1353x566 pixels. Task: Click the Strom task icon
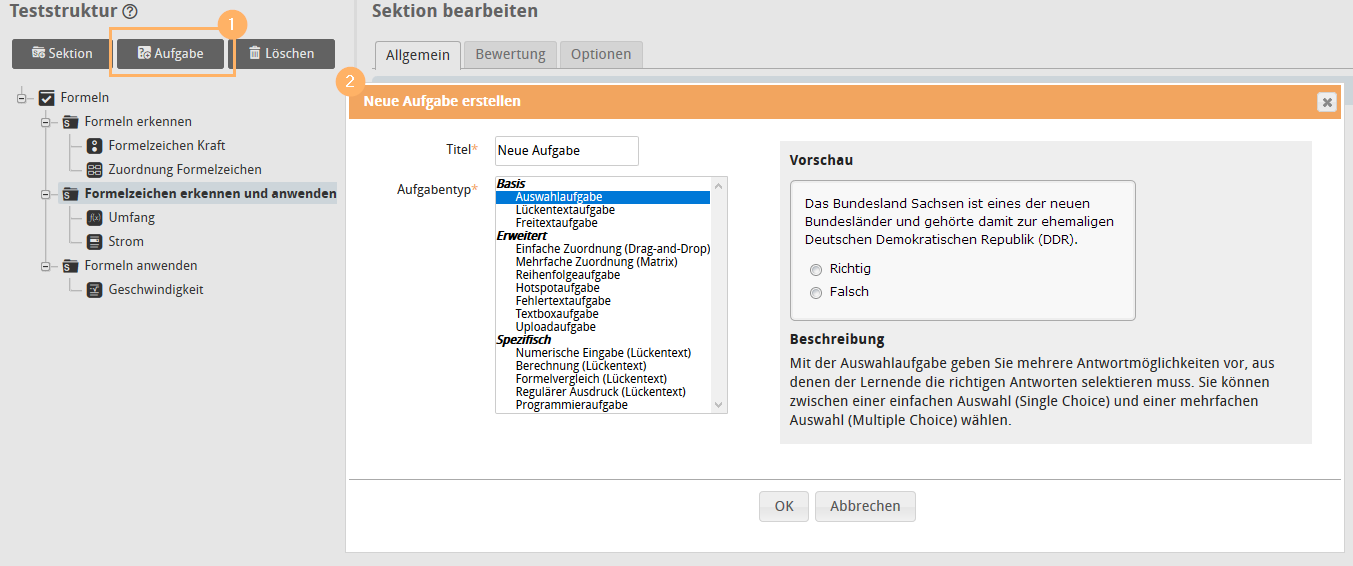pyautogui.click(x=94, y=242)
